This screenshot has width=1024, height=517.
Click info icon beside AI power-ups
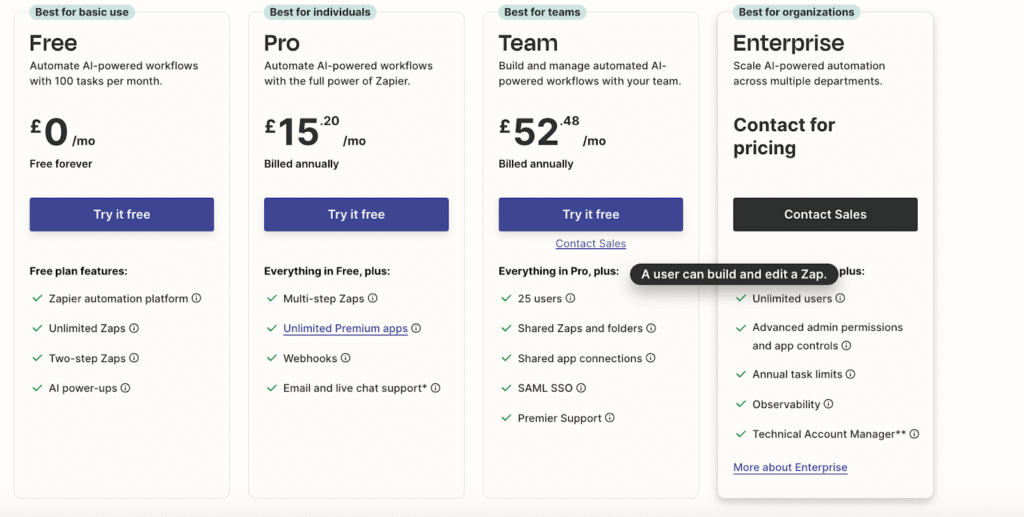coord(126,388)
